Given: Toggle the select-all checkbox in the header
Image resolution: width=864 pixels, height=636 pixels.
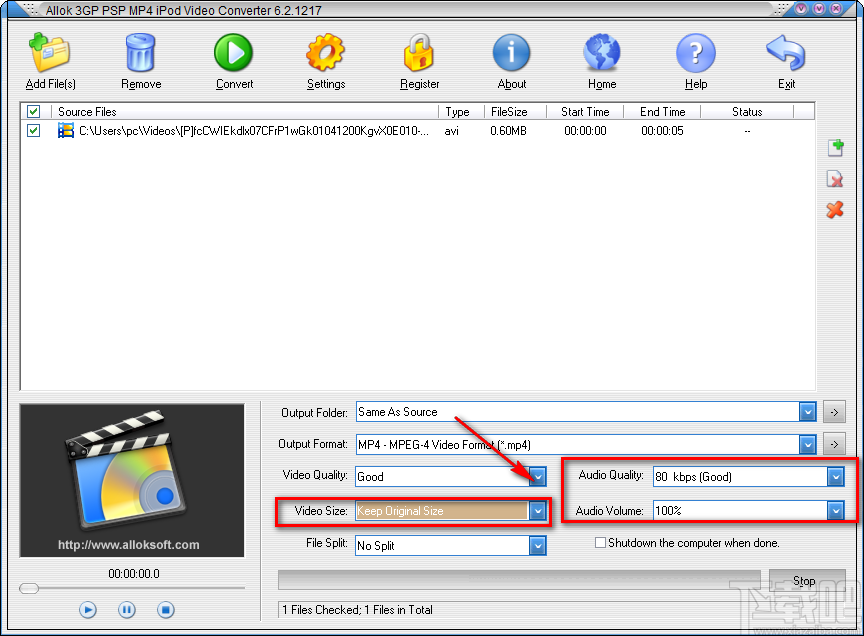Looking at the screenshot, I should (x=33, y=111).
